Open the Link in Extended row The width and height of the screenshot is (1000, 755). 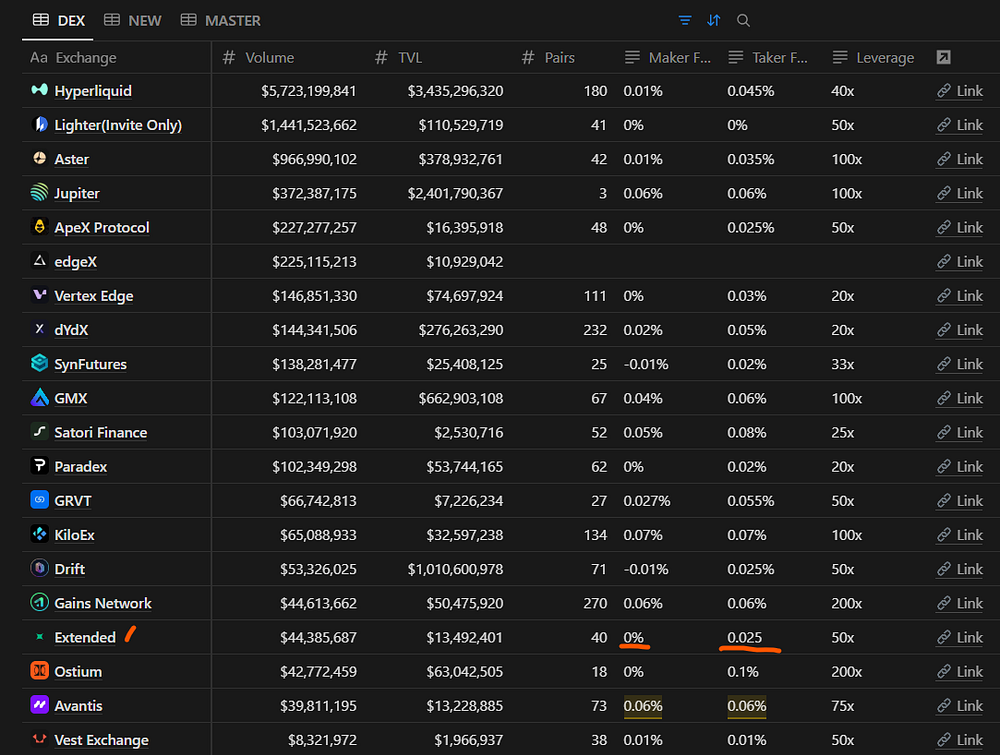click(x=960, y=637)
